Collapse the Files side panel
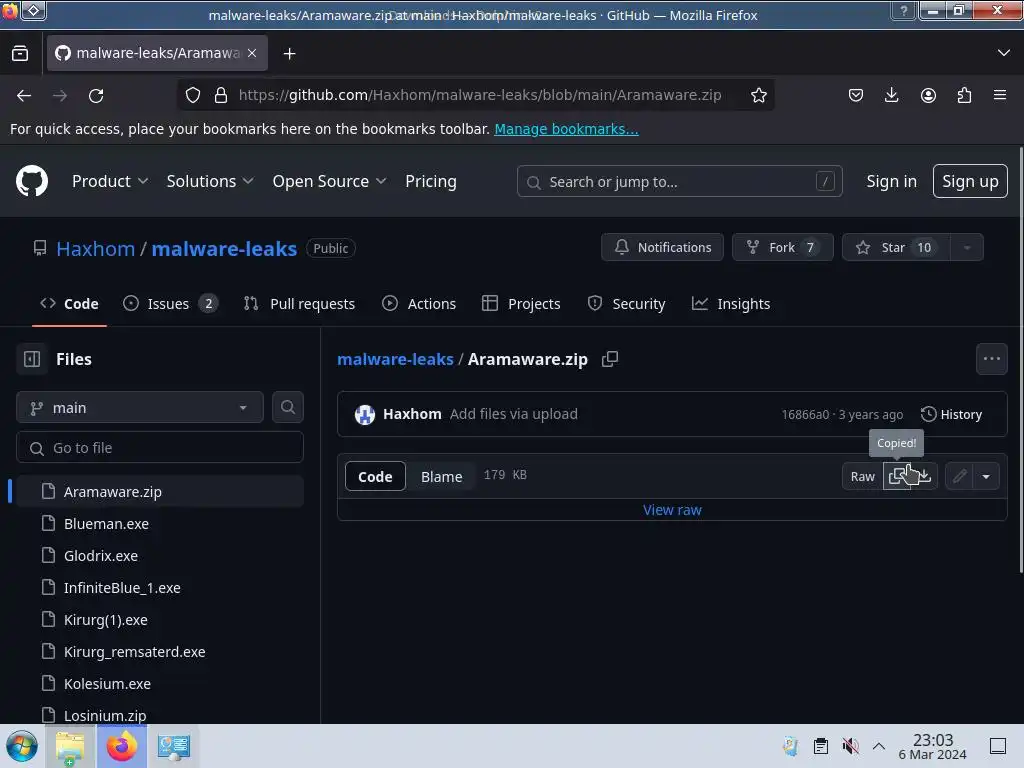The height and width of the screenshot is (768, 1024). 32,359
